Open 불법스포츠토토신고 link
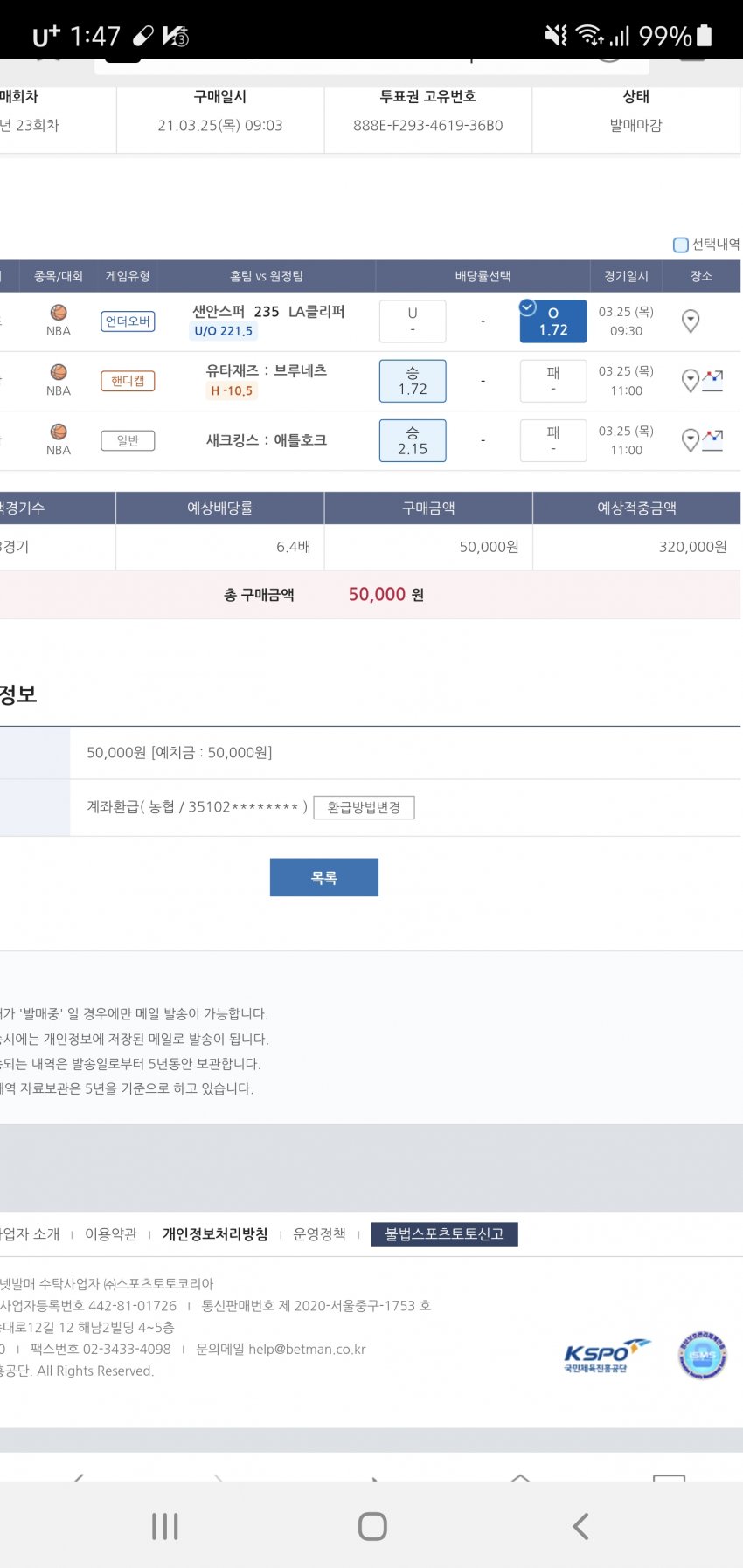The height and width of the screenshot is (1568, 743). click(x=444, y=1234)
